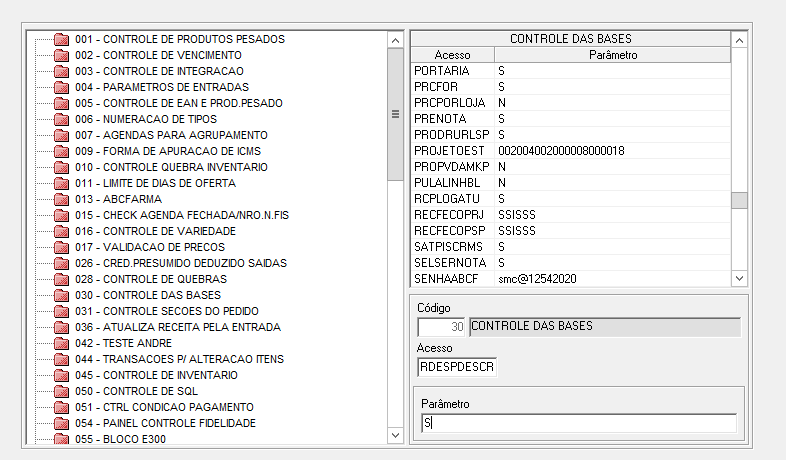This screenshot has height=460, width=786.
Task: Click folder icon of 044 - TRANSACOES P/ ALTERACAO
Action: click(x=61, y=359)
